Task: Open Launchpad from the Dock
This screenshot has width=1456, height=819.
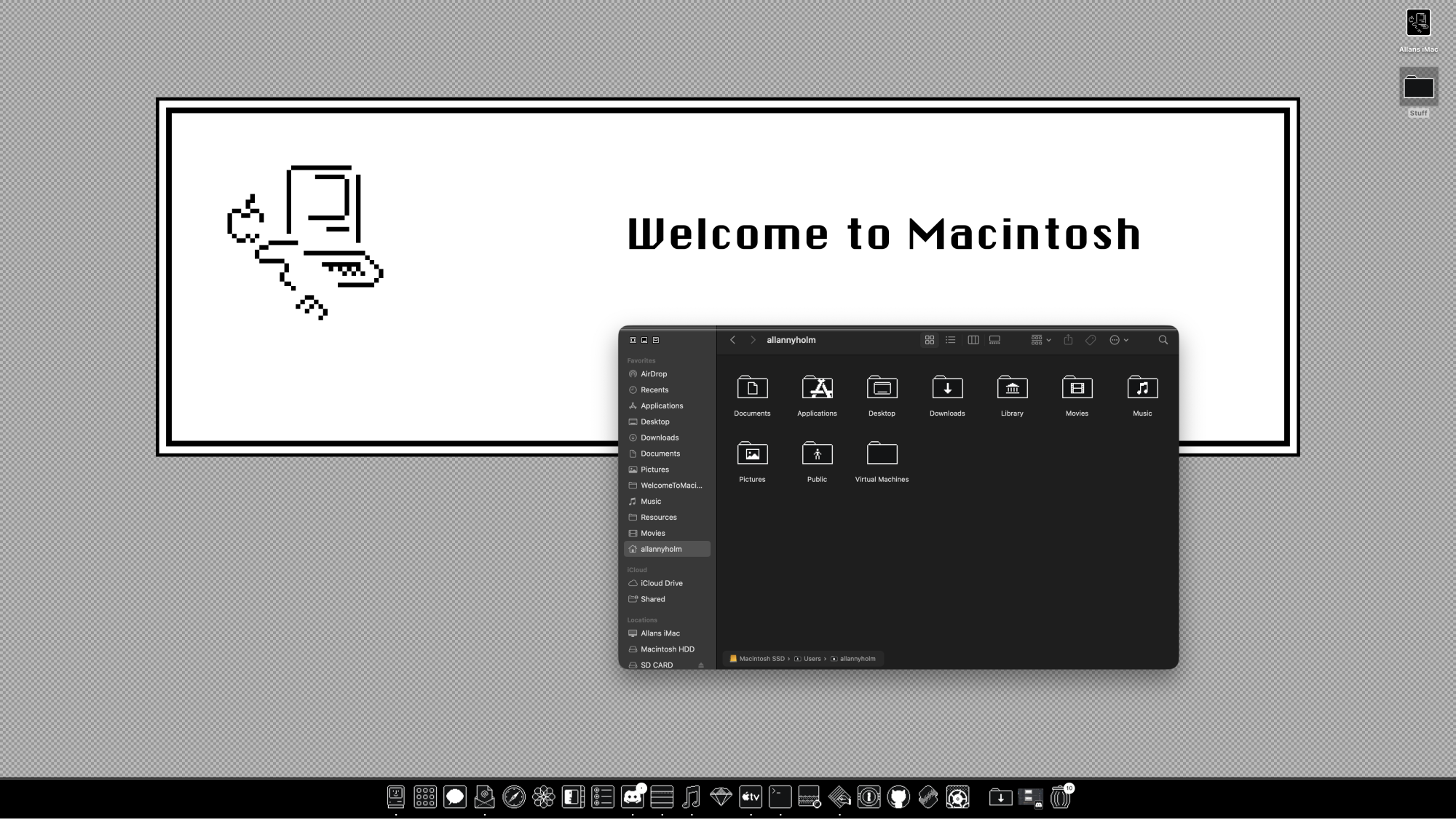Action: click(x=425, y=797)
